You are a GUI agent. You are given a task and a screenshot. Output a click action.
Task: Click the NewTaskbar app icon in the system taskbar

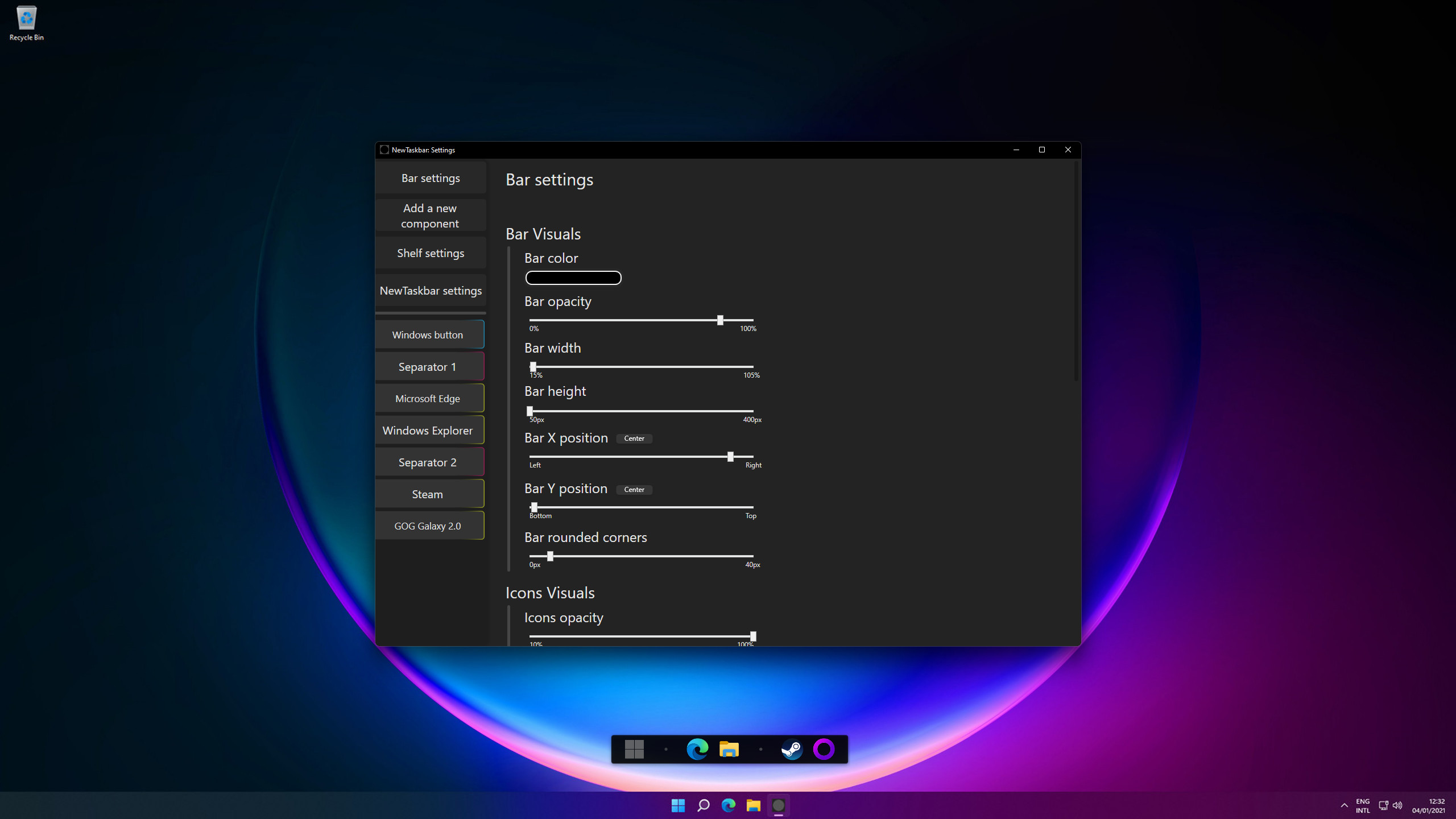tap(779, 805)
